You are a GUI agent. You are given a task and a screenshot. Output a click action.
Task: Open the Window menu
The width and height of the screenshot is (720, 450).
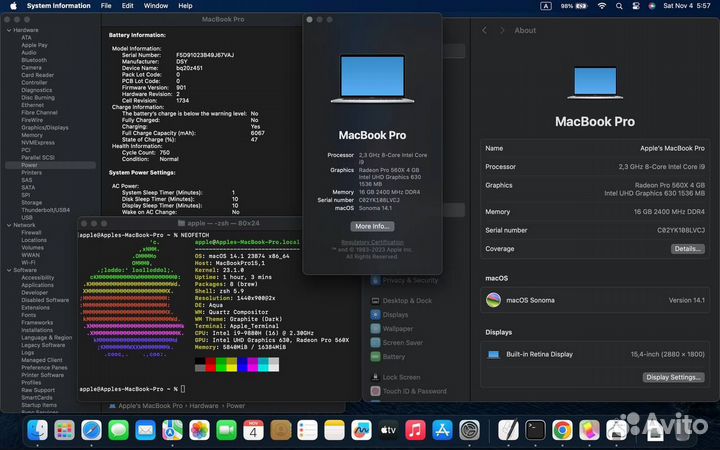pyautogui.click(x=156, y=6)
